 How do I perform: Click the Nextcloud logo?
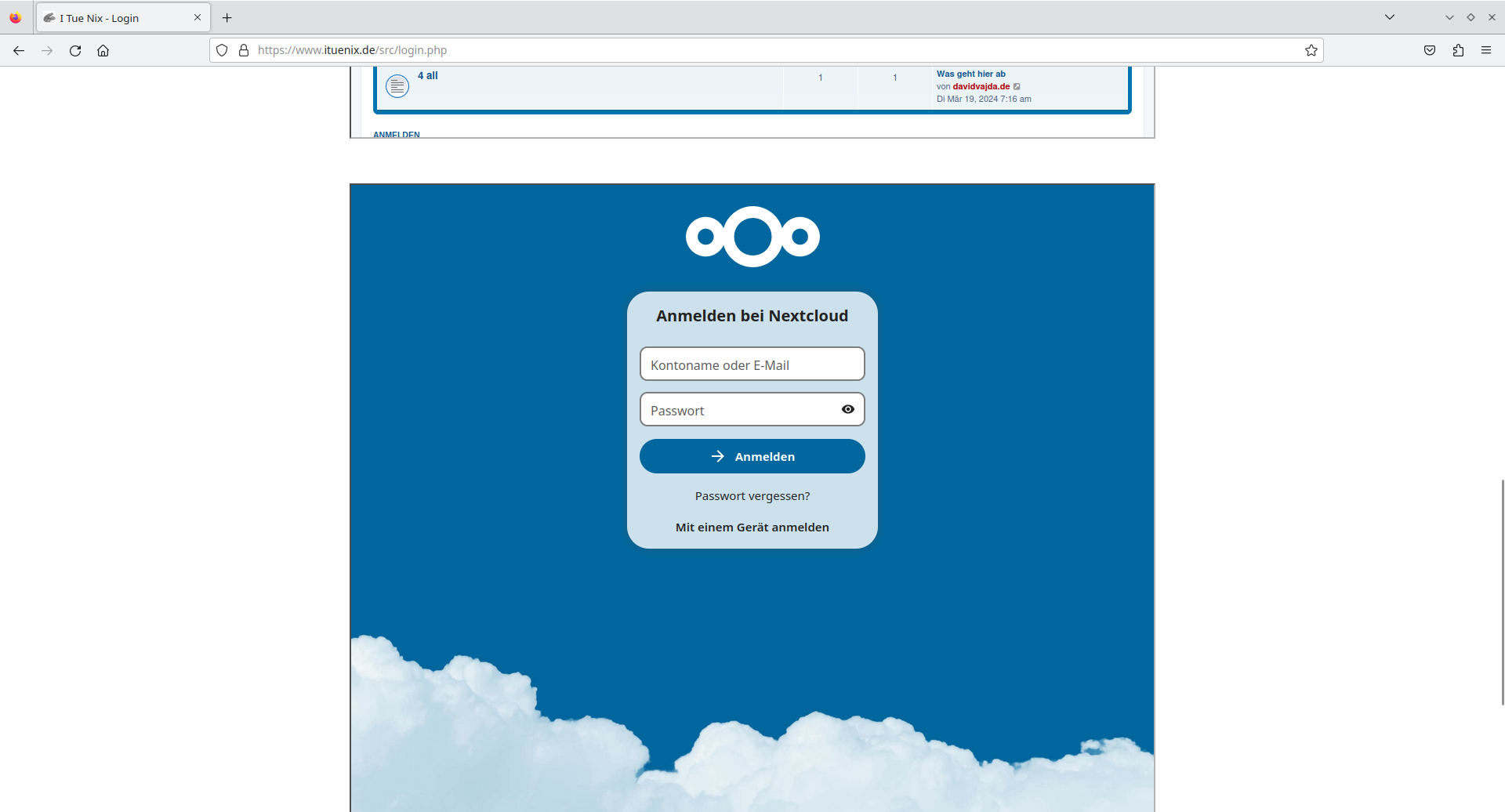click(752, 237)
